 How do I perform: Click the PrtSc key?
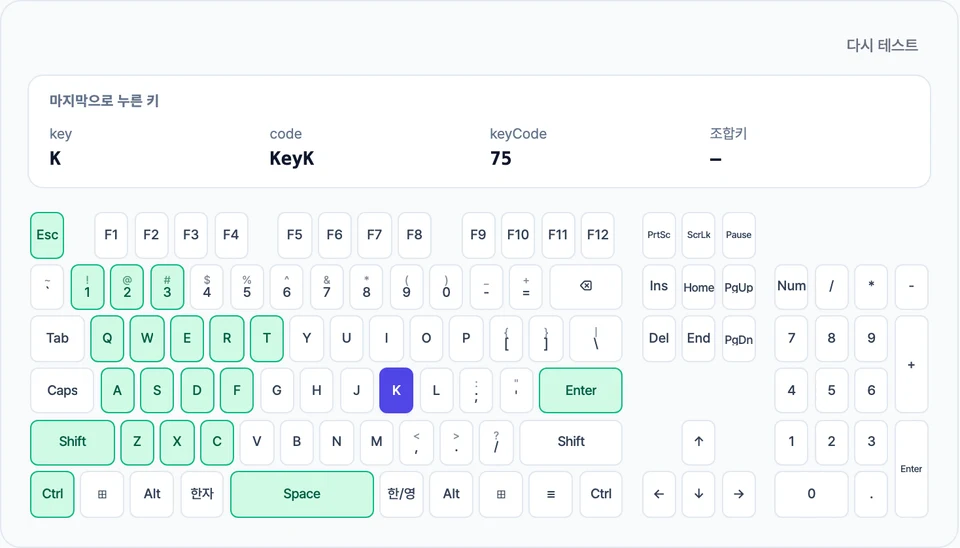point(659,235)
